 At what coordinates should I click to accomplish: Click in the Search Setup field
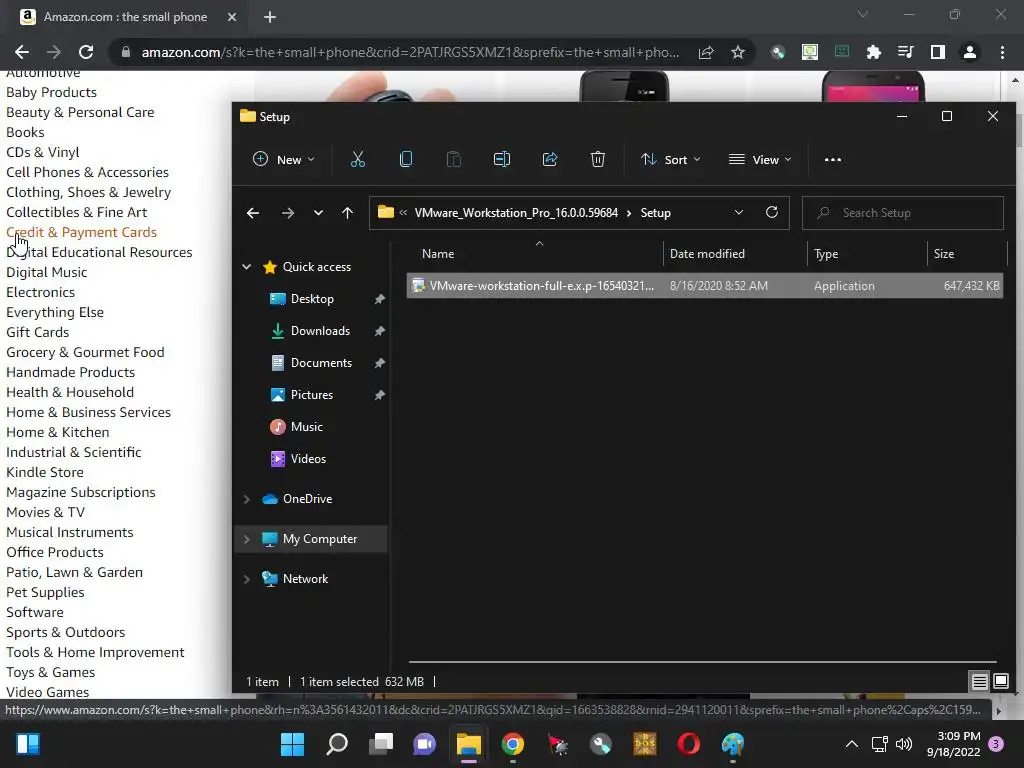tap(903, 213)
